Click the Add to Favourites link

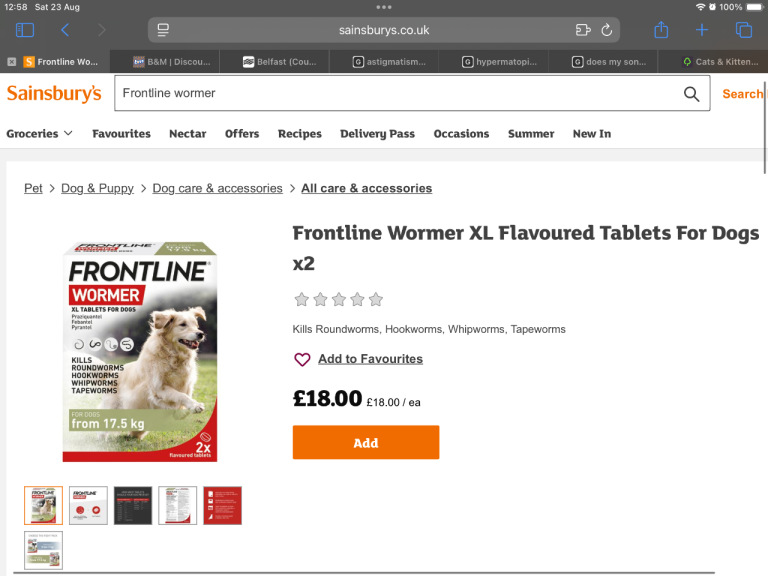pos(370,359)
